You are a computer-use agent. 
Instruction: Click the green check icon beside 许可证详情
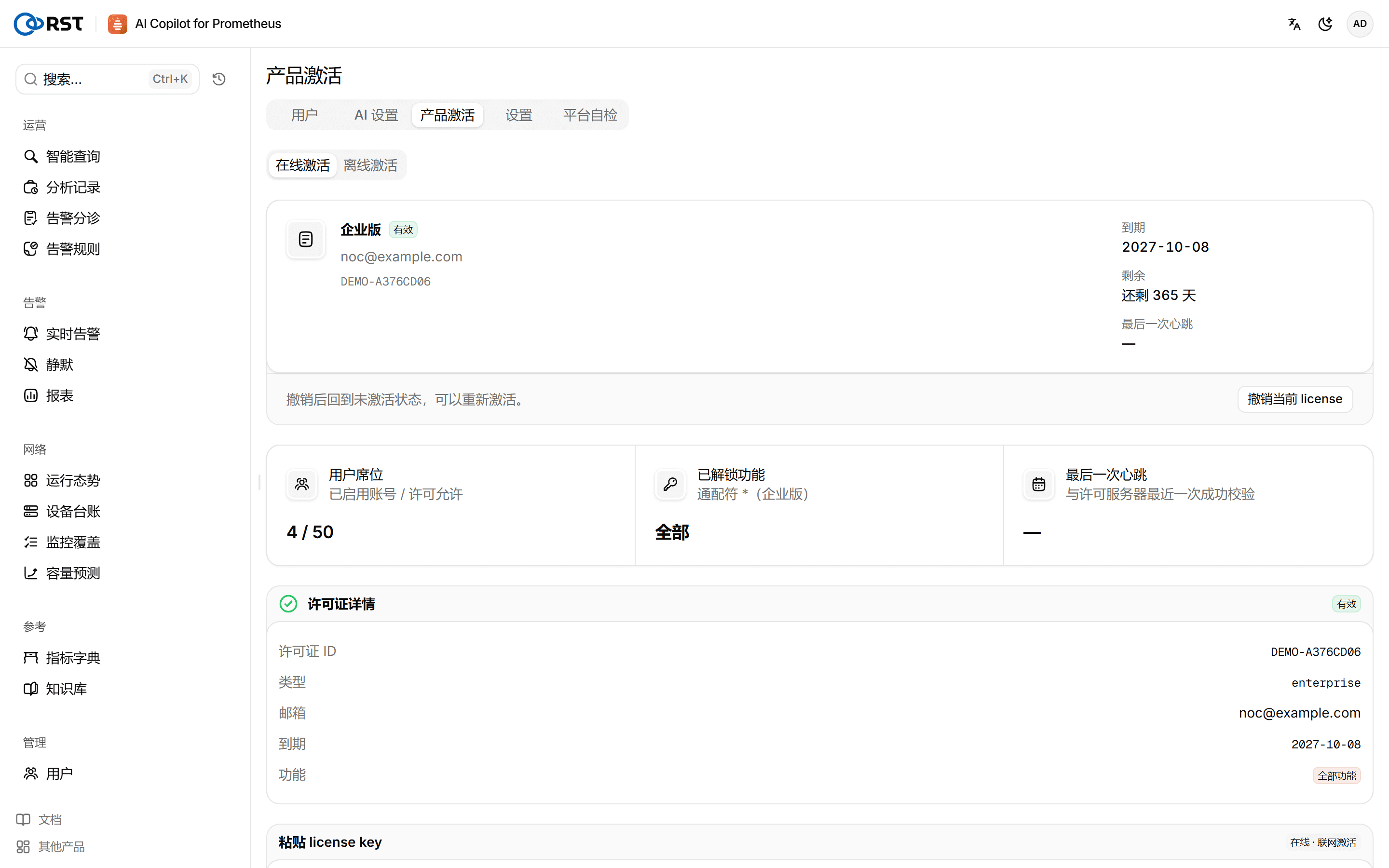click(288, 604)
